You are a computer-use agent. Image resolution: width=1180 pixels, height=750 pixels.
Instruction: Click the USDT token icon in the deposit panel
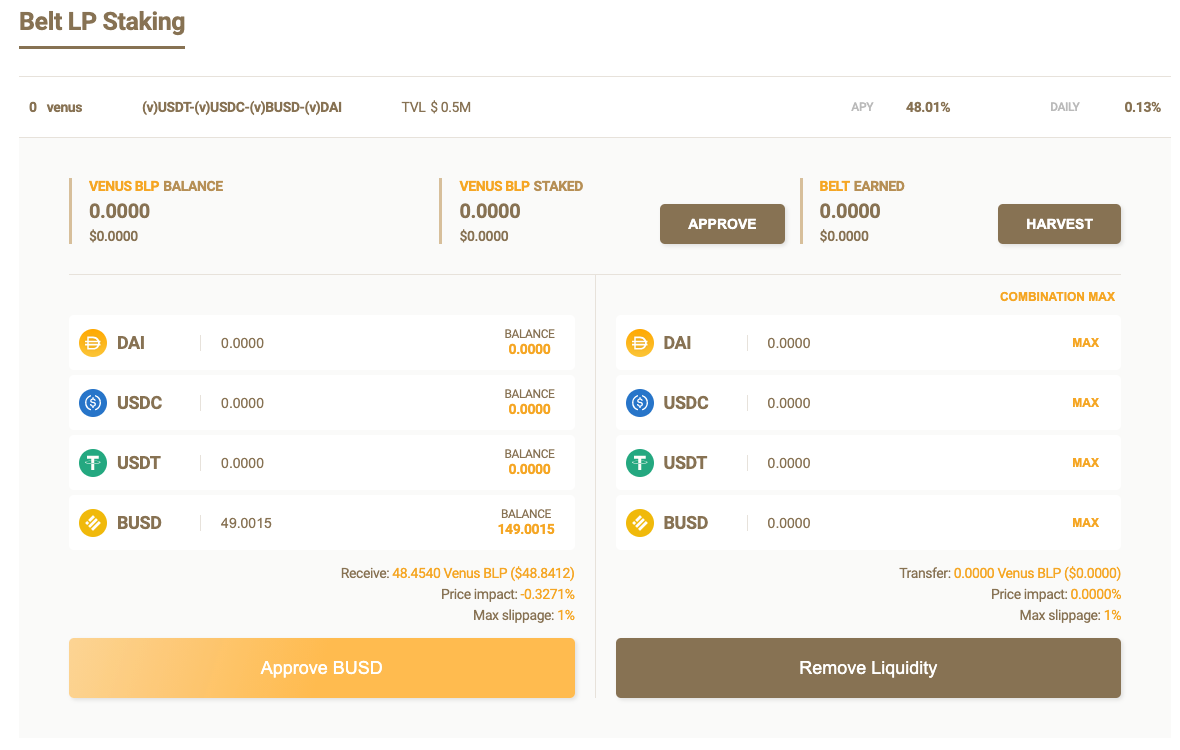coord(92,462)
